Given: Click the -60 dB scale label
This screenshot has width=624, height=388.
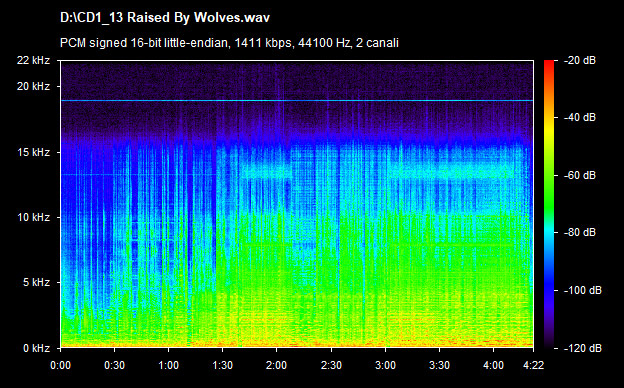Looking at the screenshot, I should pyautogui.click(x=580, y=175).
